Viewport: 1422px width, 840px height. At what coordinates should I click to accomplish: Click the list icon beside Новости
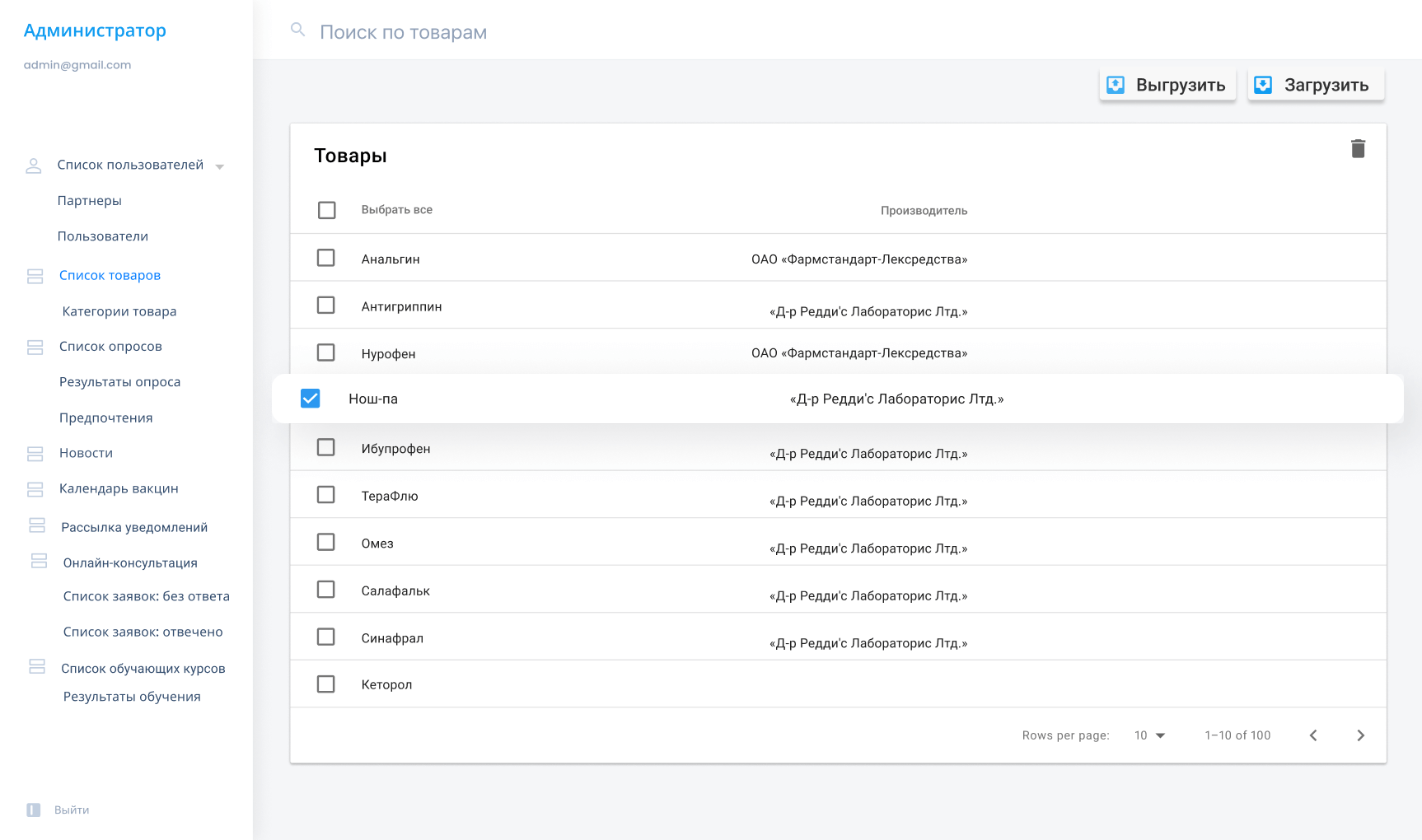35,454
